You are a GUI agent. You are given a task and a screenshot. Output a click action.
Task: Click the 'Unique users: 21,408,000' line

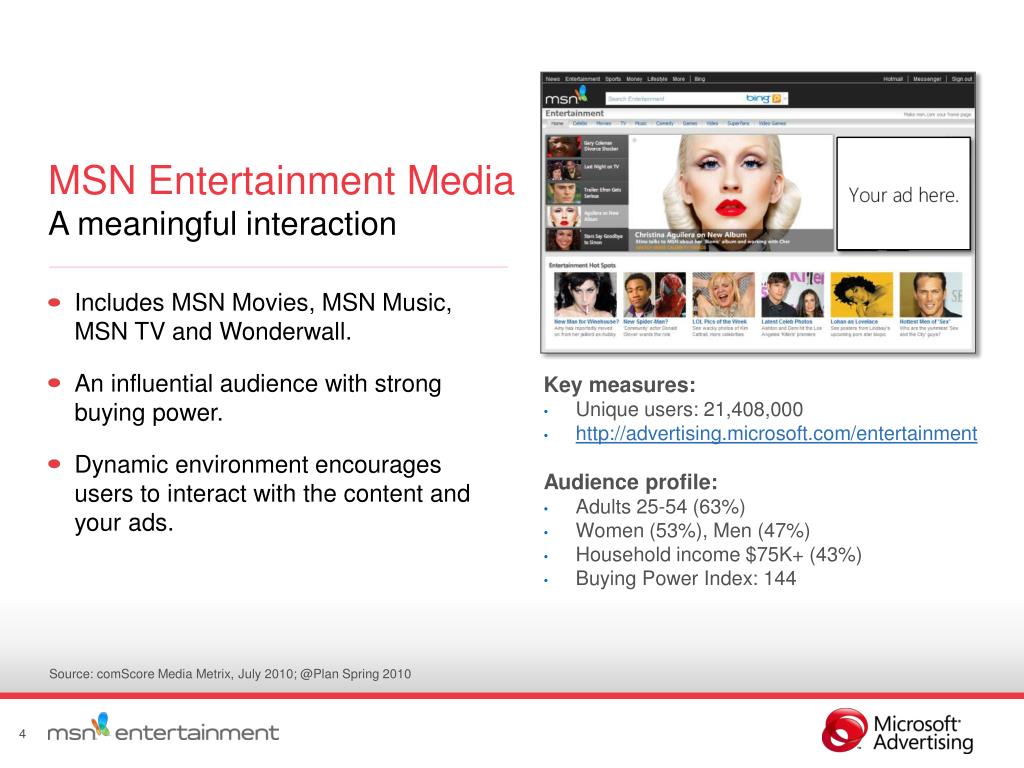click(x=689, y=409)
